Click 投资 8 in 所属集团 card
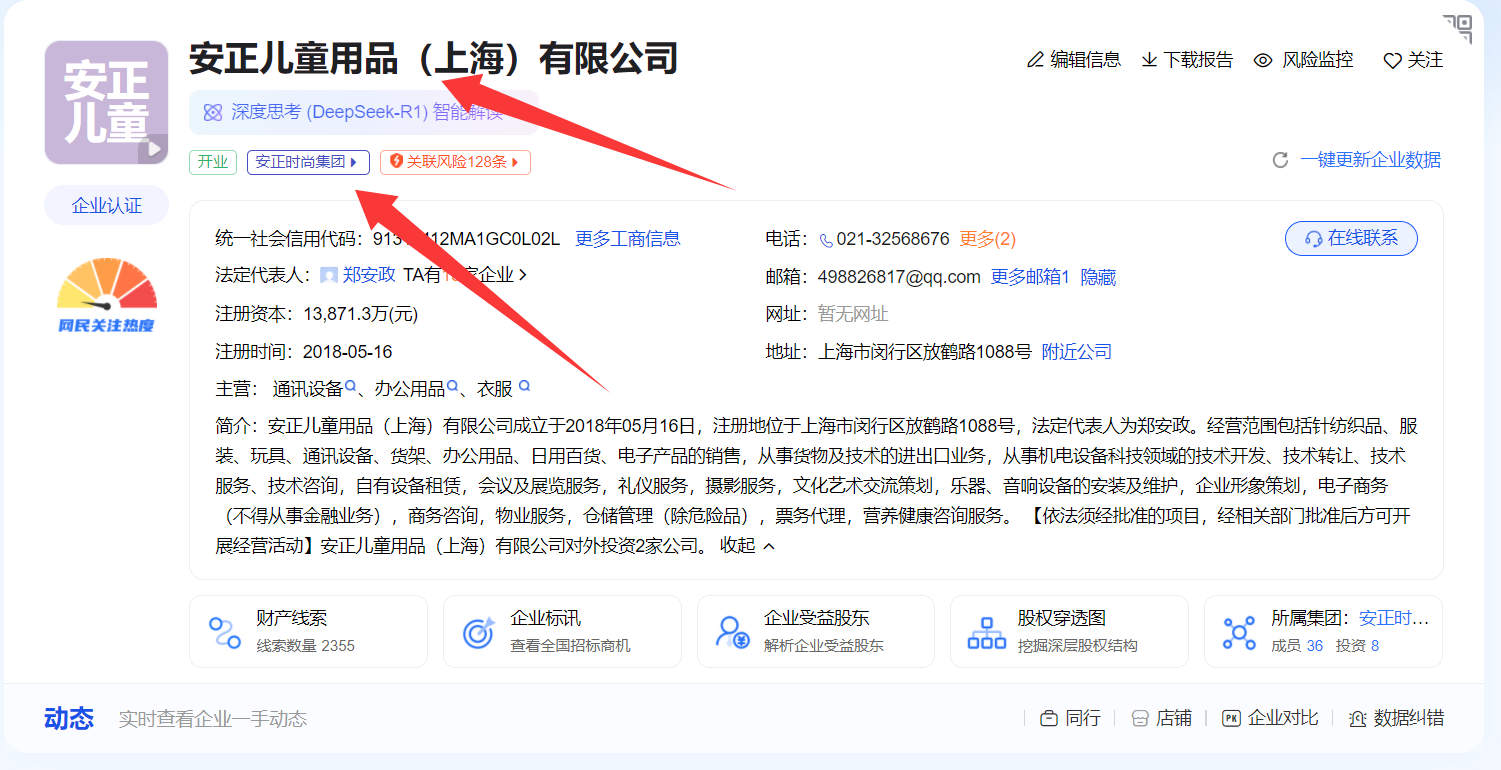The width and height of the screenshot is (1501, 770). (1357, 646)
